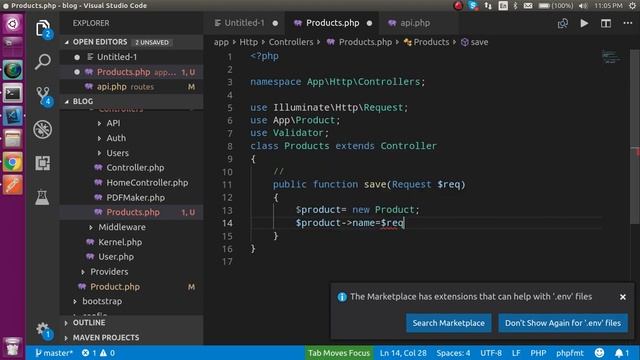Open Ubuntu Dash search icon
Image resolution: width=640 pixels, height=360 pixels.
[13, 24]
